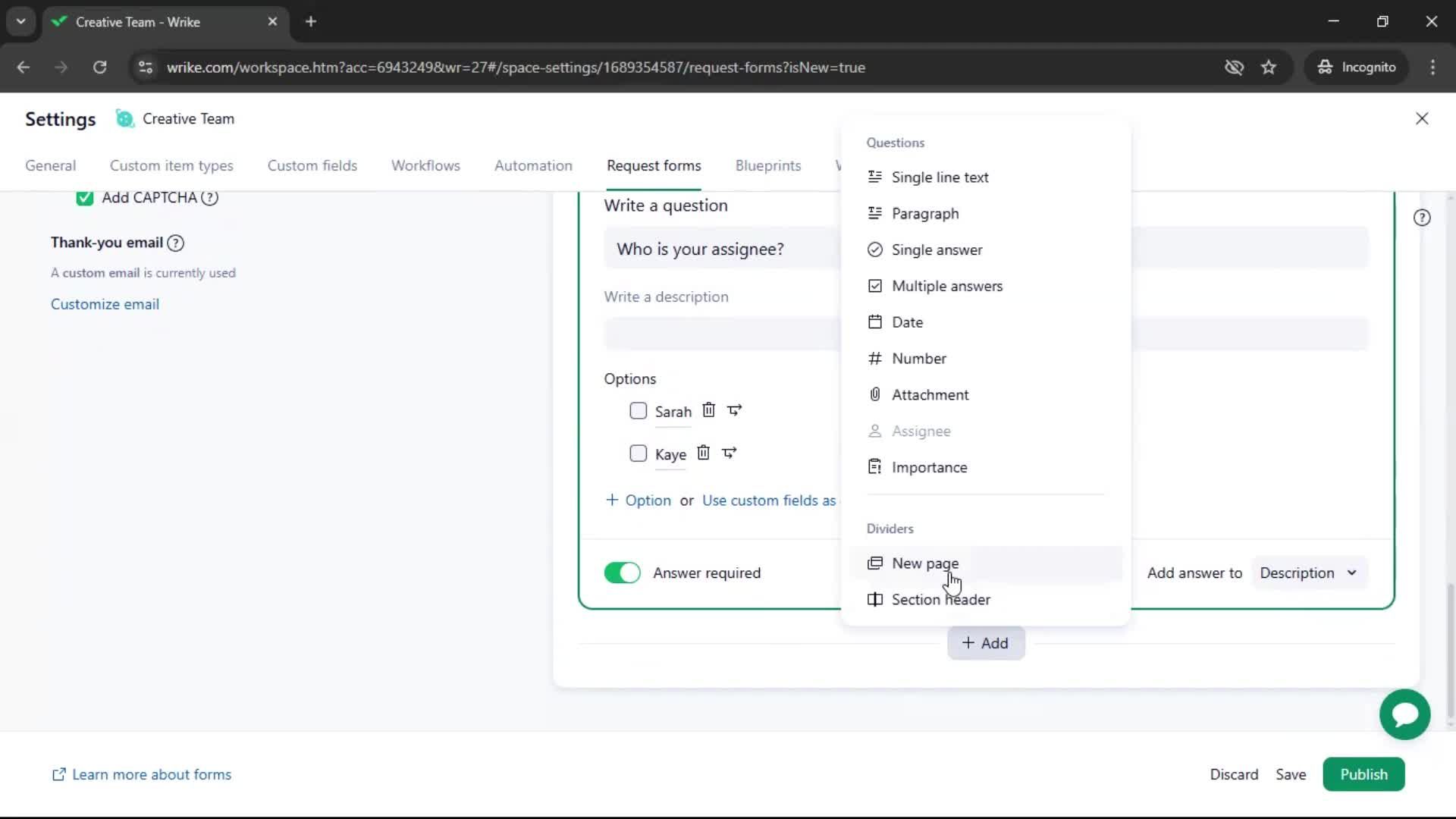This screenshot has height=819, width=1456.
Task: Switch to the General tab
Action: pyautogui.click(x=51, y=165)
